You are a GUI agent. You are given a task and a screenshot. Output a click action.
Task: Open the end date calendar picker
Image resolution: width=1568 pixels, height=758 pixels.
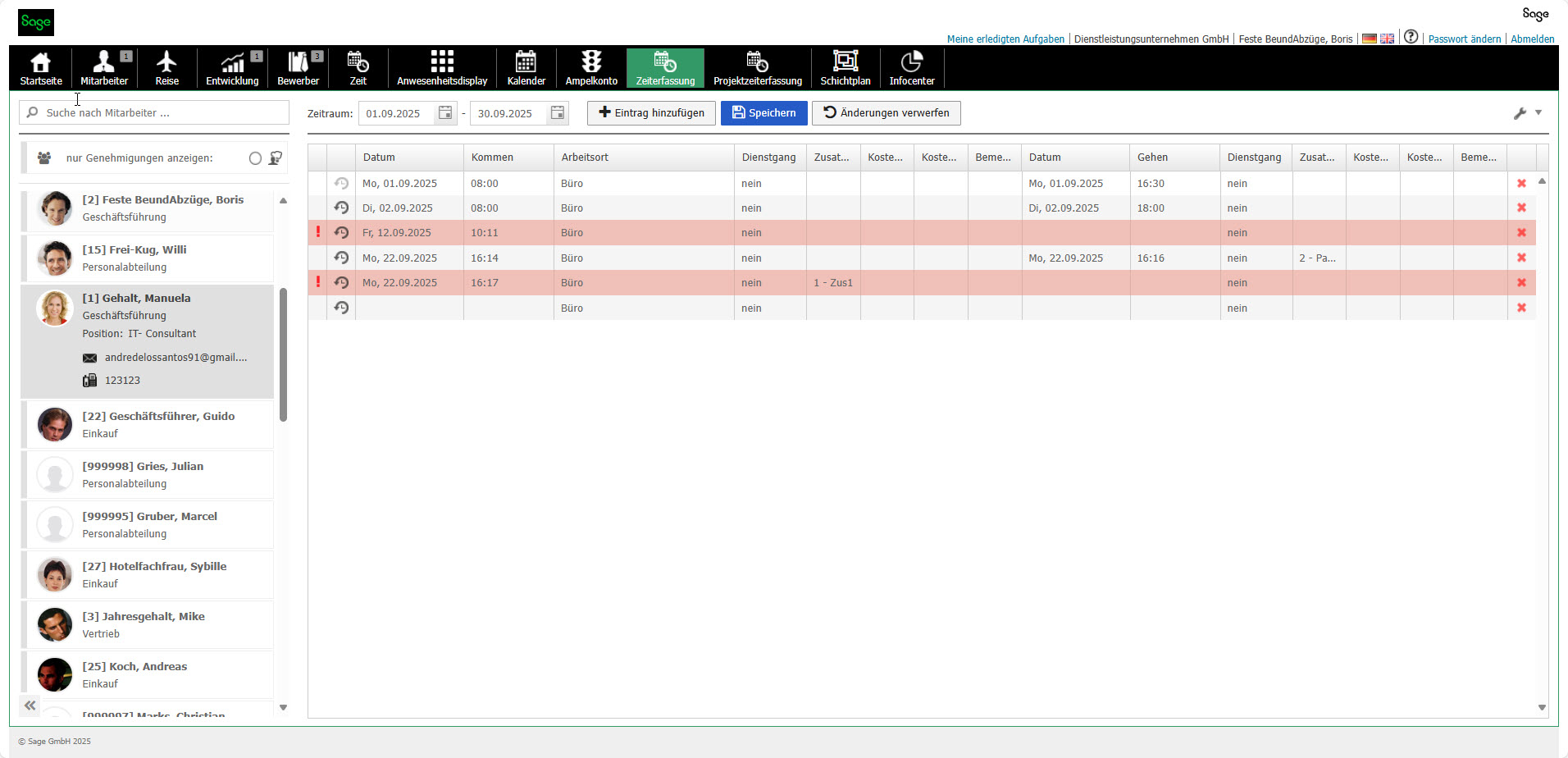pyautogui.click(x=557, y=113)
